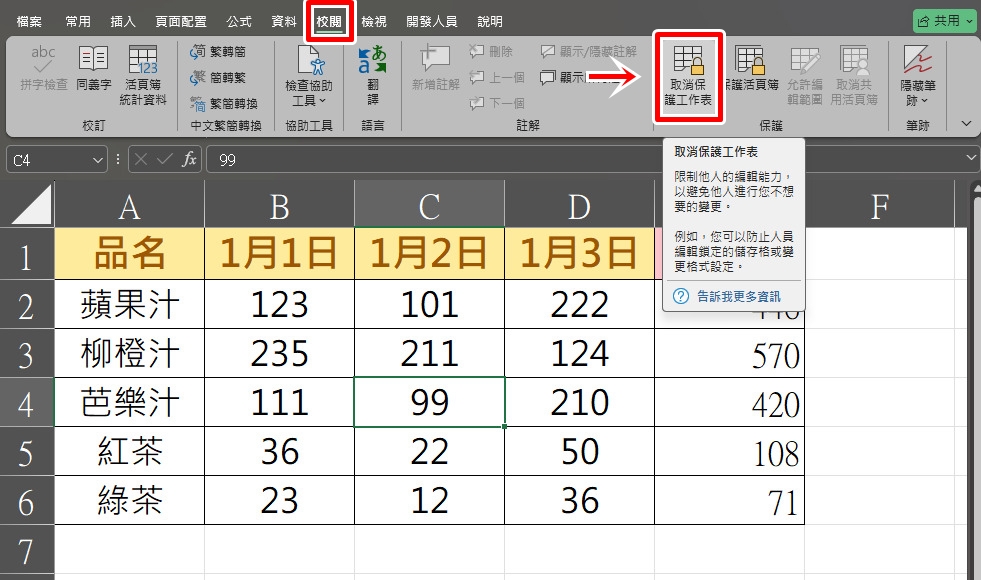Click the 柳橙汁 cell
This screenshot has width=981, height=580.
tap(130, 354)
